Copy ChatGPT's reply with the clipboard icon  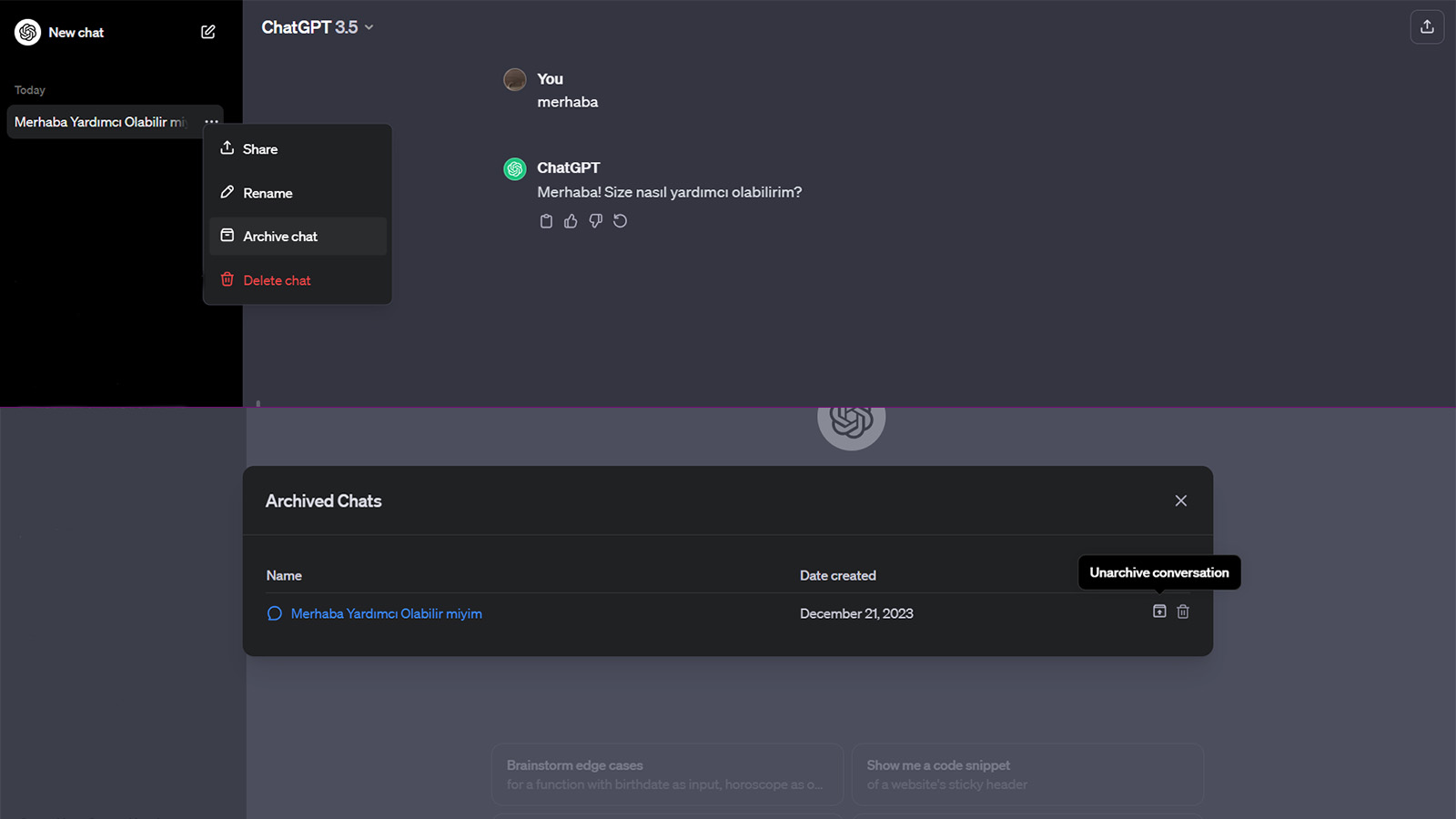[546, 221]
